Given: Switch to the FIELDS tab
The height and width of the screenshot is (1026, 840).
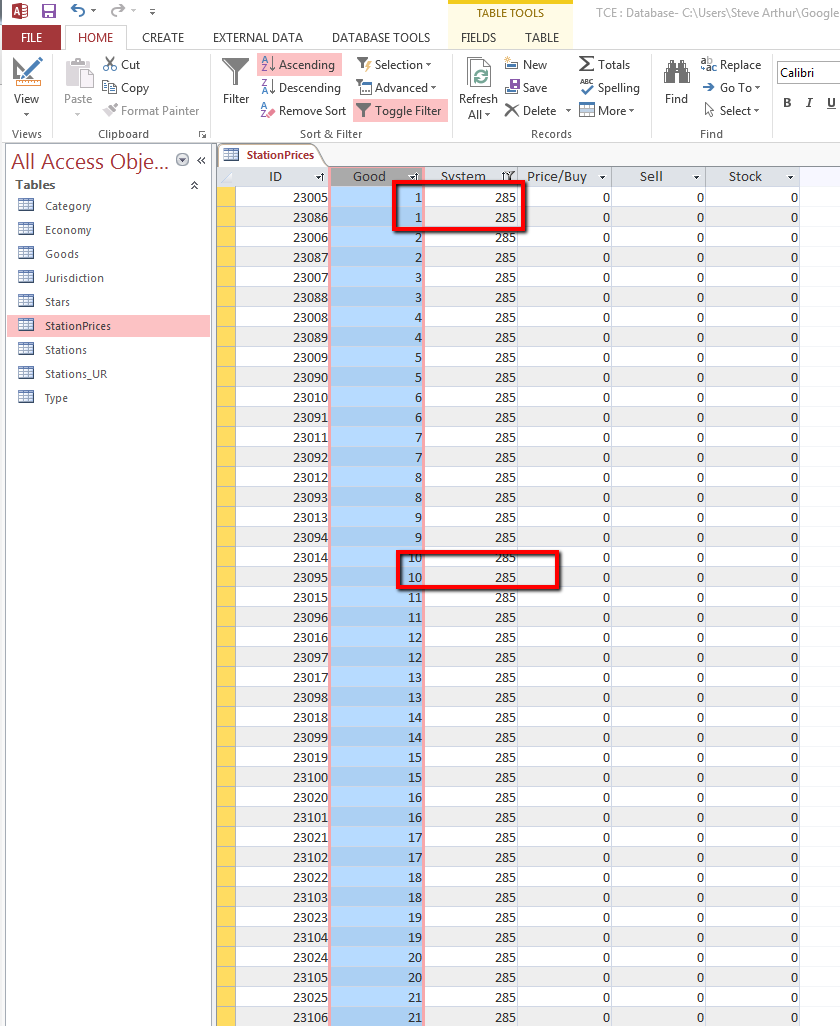Looking at the screenshot, I should [478, 37].
